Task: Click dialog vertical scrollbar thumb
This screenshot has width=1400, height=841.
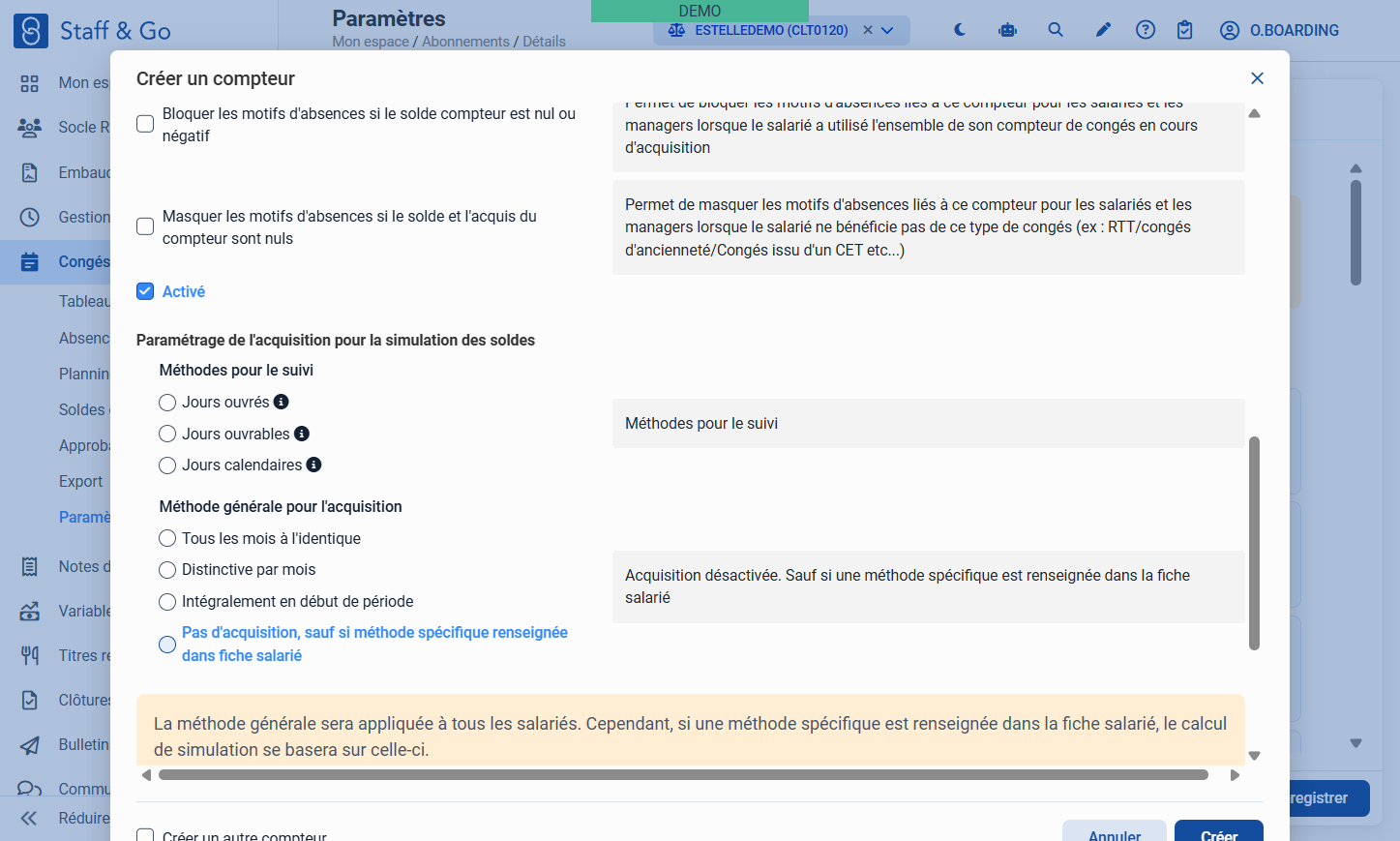Action: (1254, 543)
